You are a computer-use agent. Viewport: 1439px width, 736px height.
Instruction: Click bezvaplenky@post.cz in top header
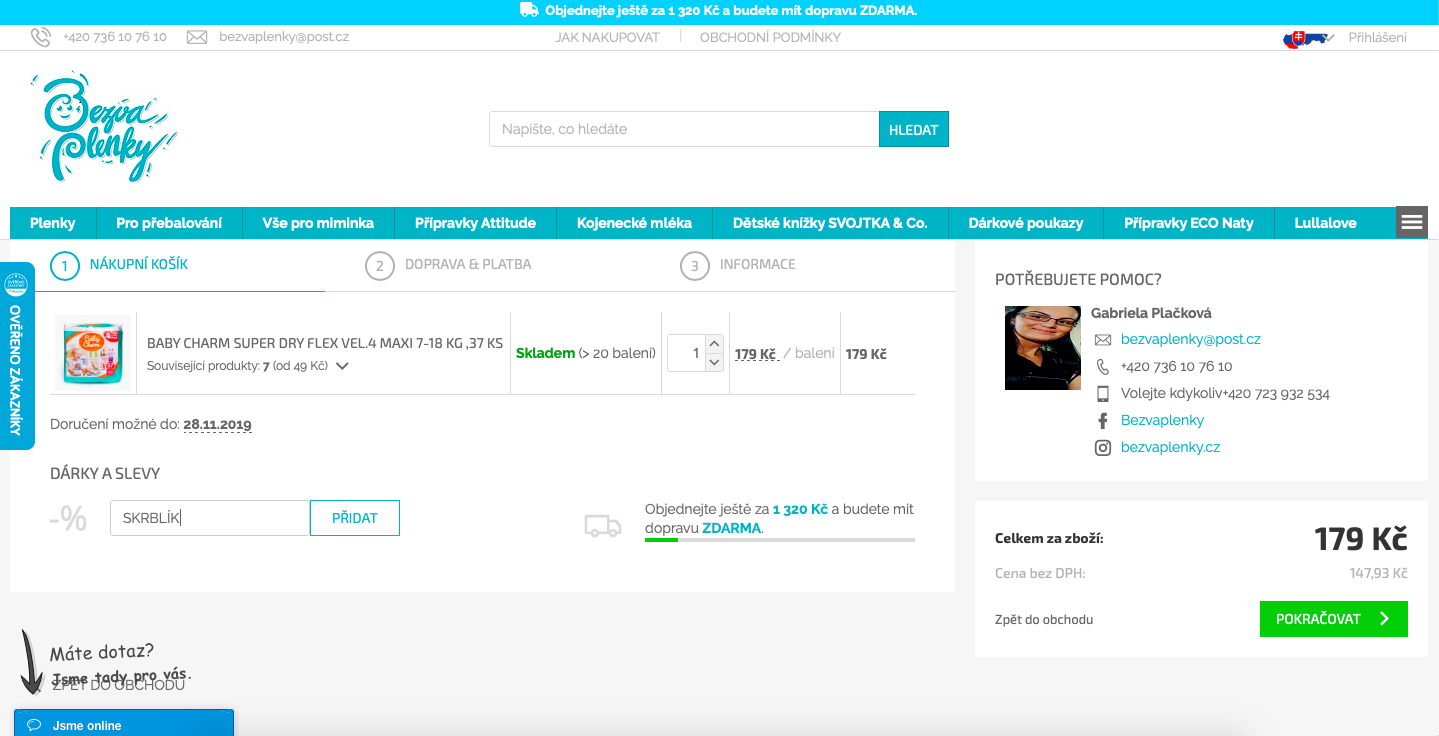click(284, 37)
